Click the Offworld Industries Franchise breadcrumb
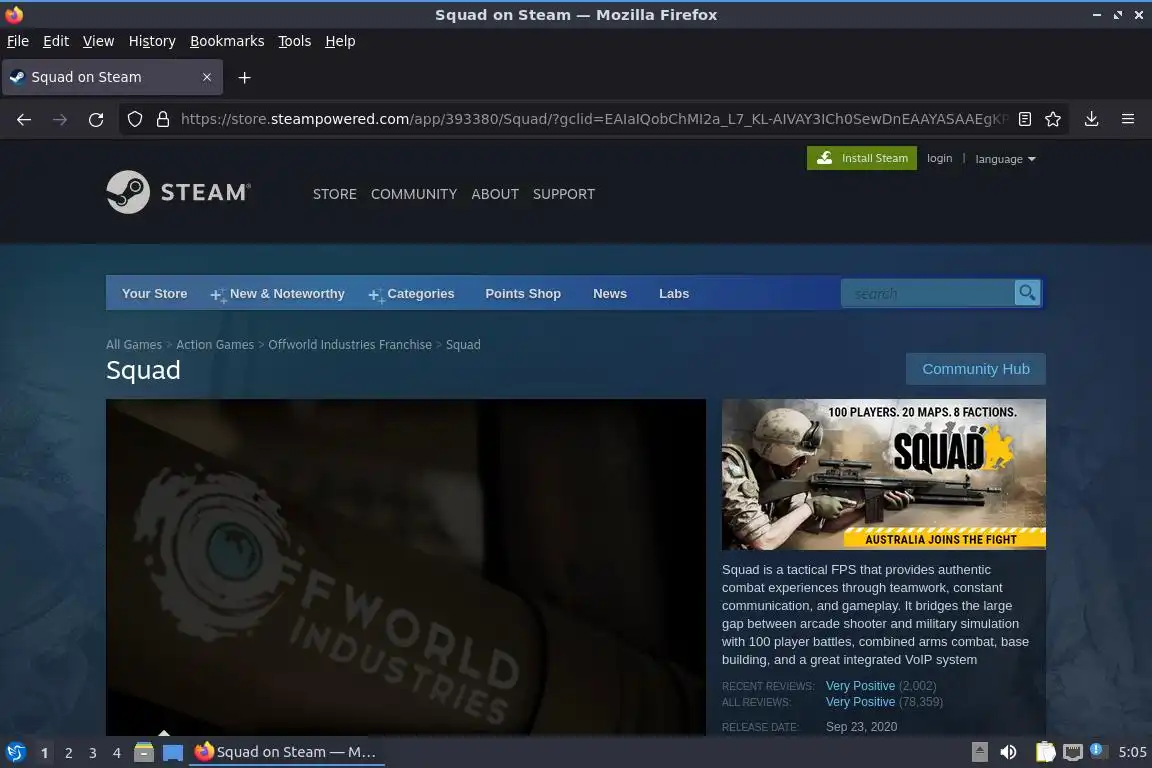This screenshot has height=768, width=1152. (350, 345)
